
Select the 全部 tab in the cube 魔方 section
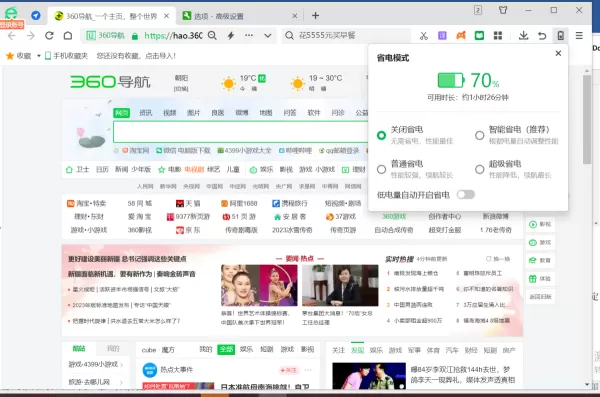pos(226,349)
